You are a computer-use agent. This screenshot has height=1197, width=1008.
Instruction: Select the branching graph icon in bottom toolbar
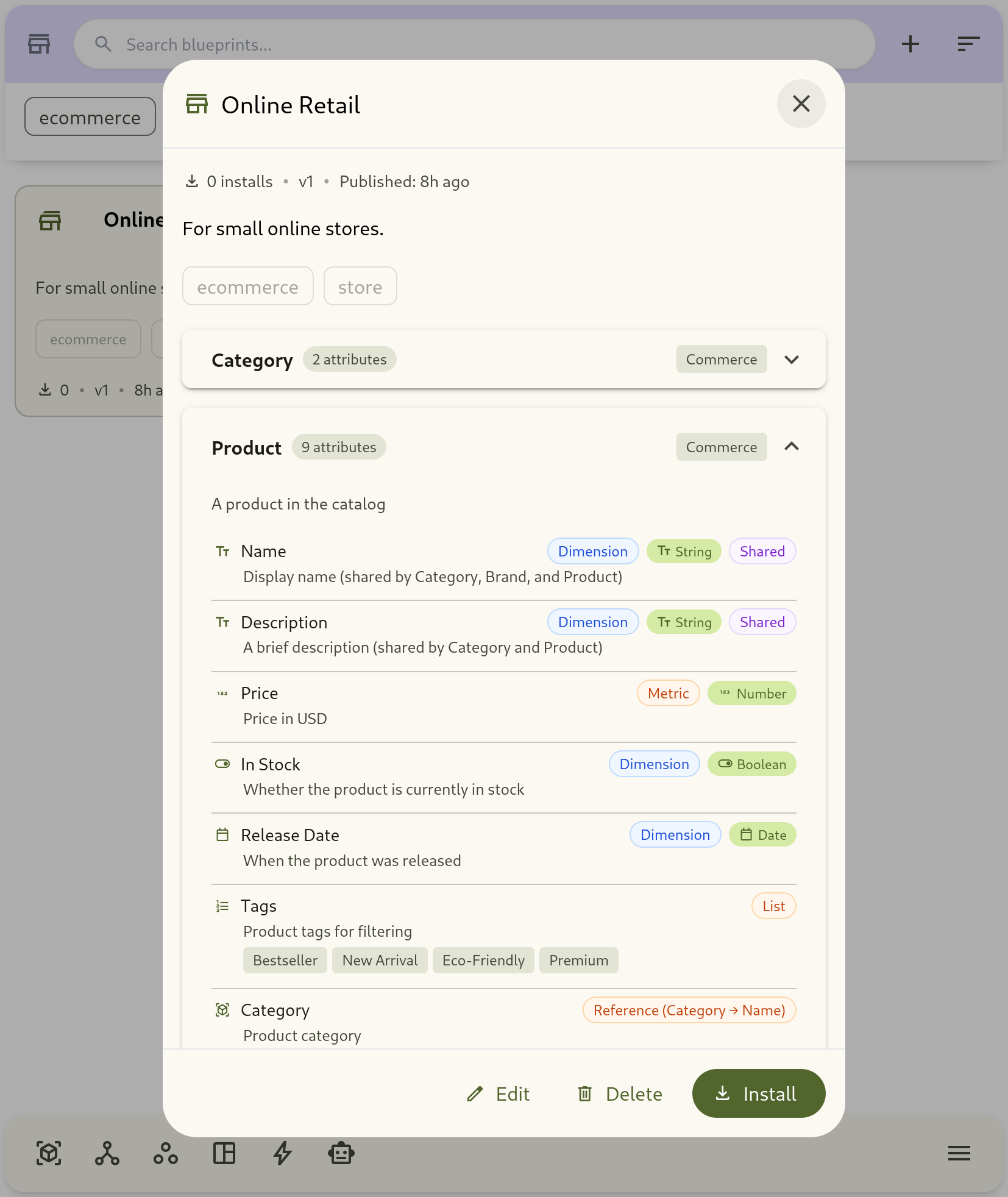(x=107, y=1153)
